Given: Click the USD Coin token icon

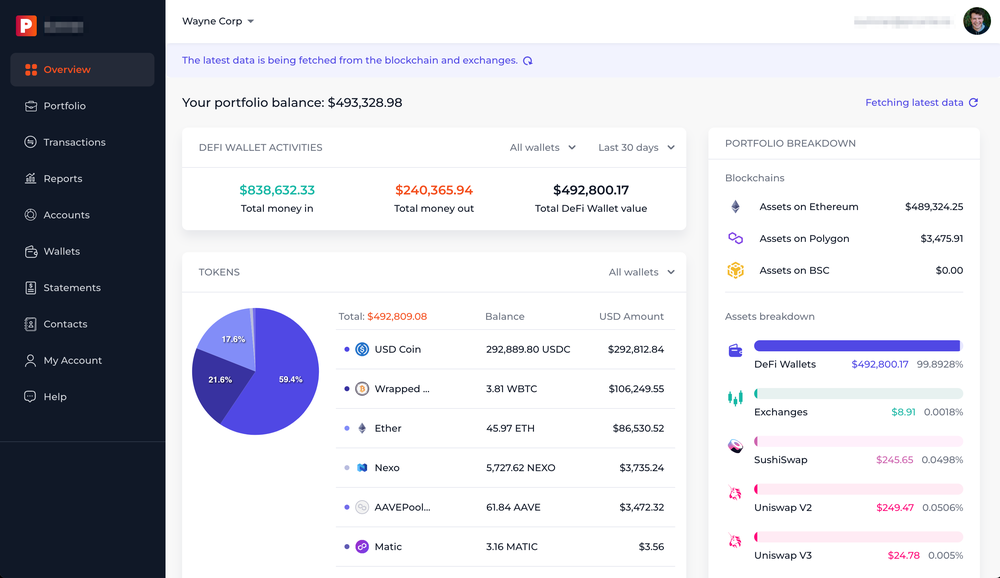Looking at the screenshot, I should coord(362,349).
